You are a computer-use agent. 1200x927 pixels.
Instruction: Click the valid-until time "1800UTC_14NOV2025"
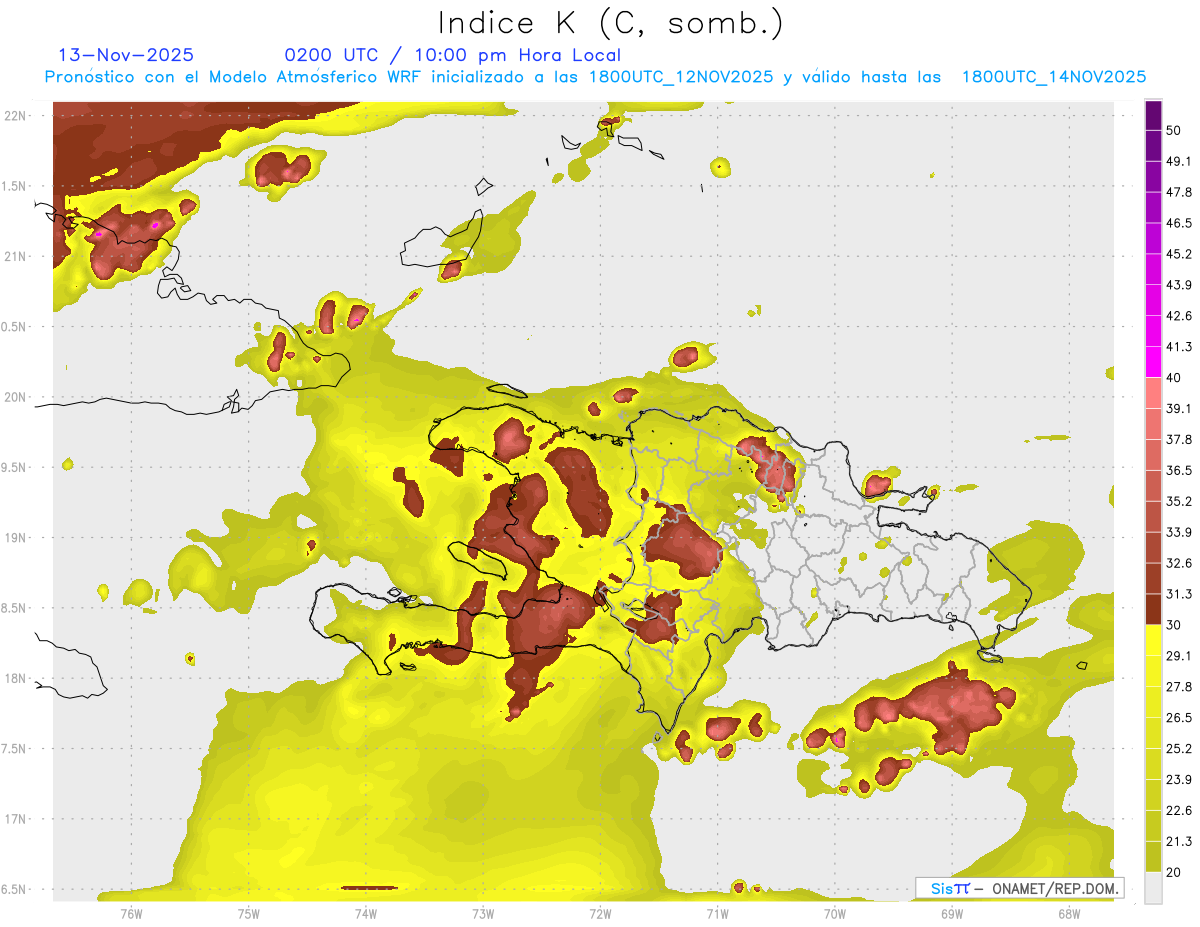point(1053,77)
